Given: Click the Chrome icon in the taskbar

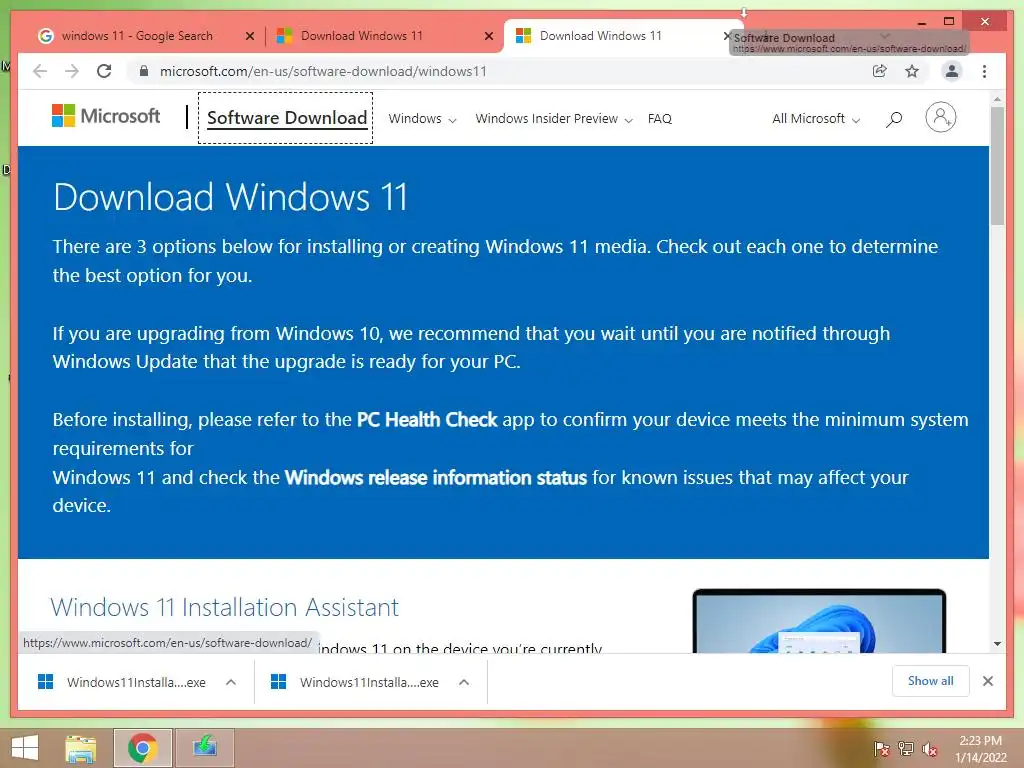Looking at the screenshot, I should 142,748.
